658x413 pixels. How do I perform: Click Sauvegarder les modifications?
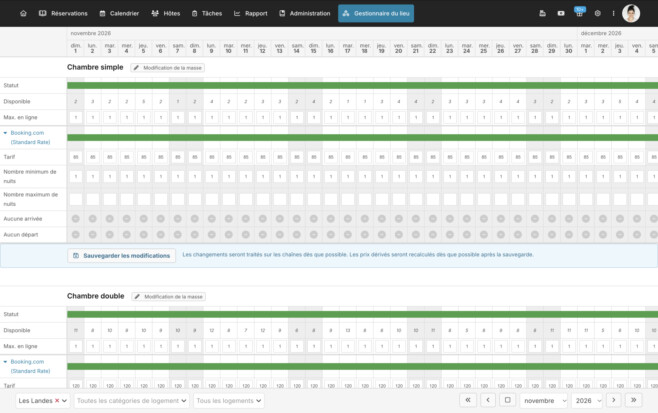click(x=122, y=256)
